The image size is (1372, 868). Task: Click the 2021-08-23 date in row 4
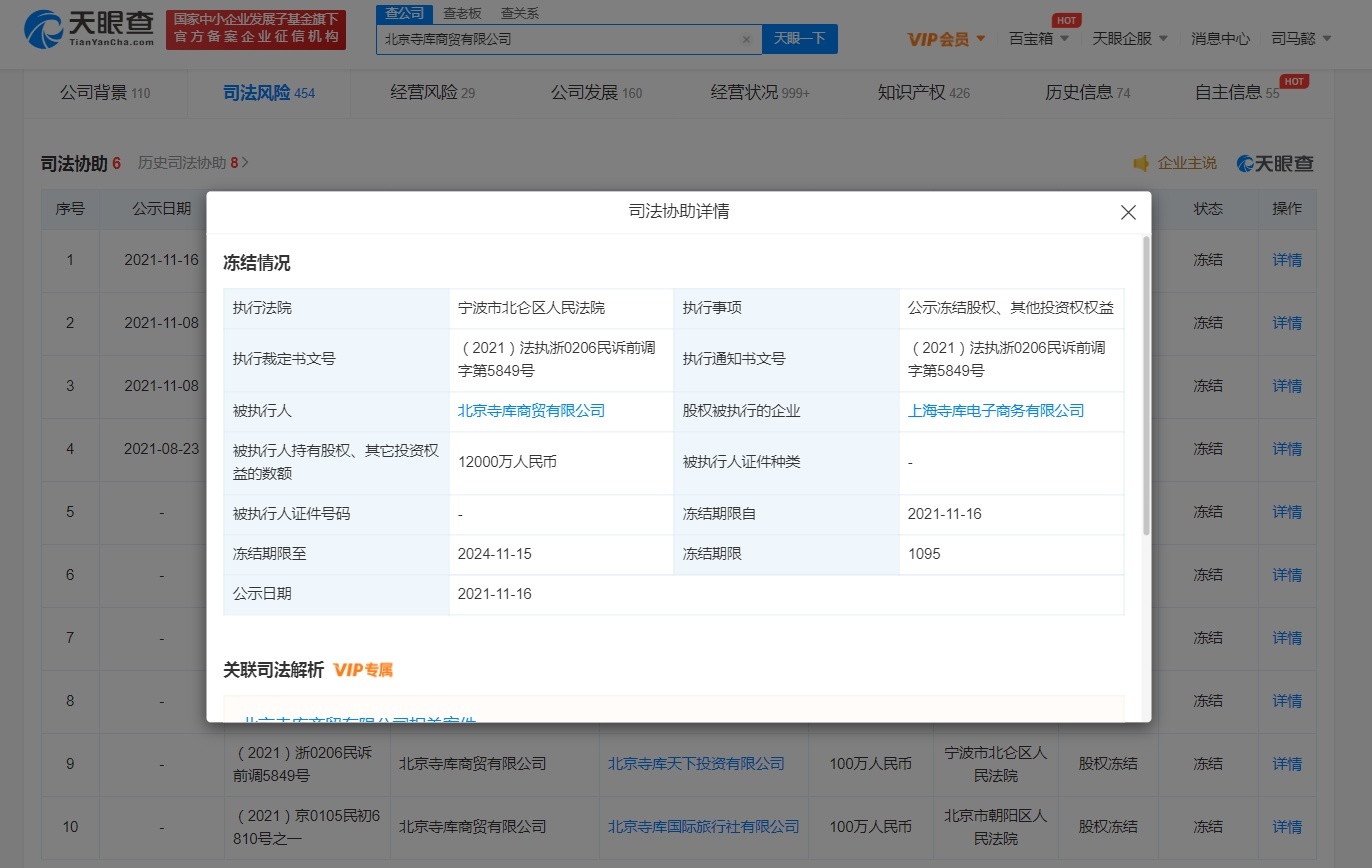162,449
